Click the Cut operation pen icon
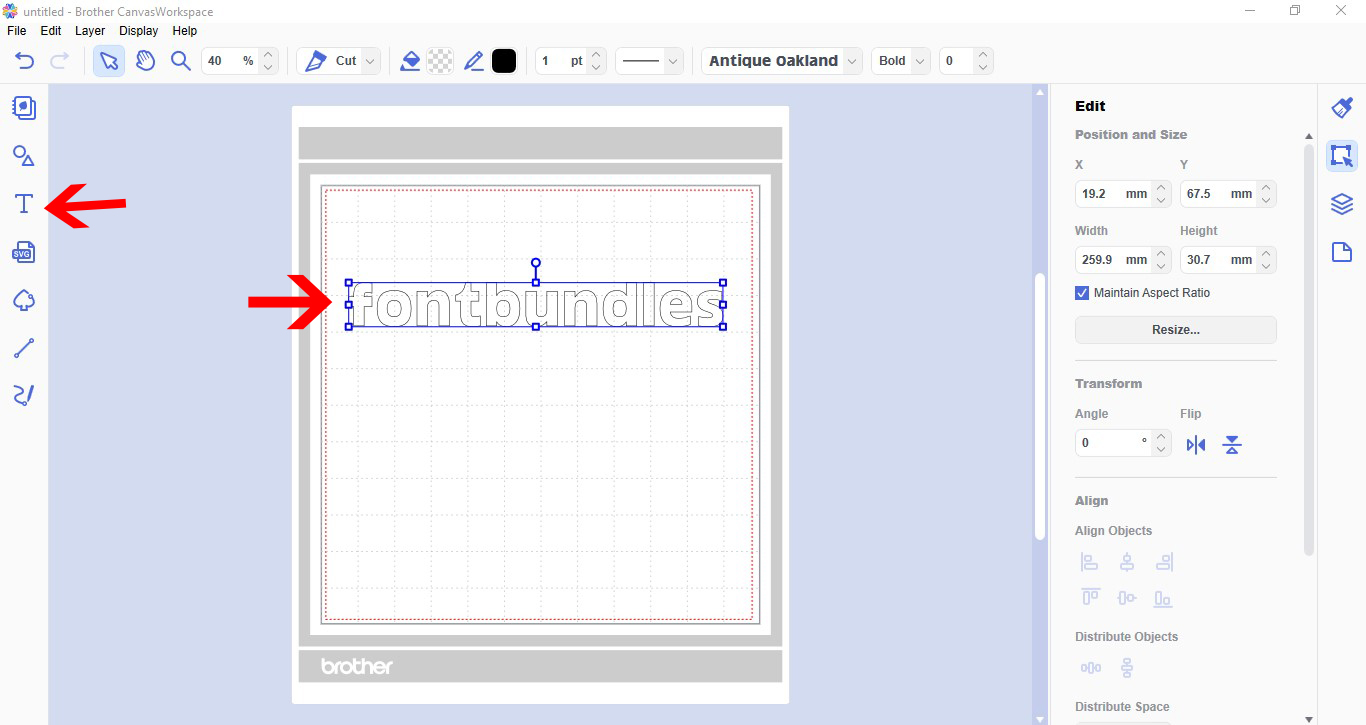This screenshot has width=1366, height=725. coord(315,61)
